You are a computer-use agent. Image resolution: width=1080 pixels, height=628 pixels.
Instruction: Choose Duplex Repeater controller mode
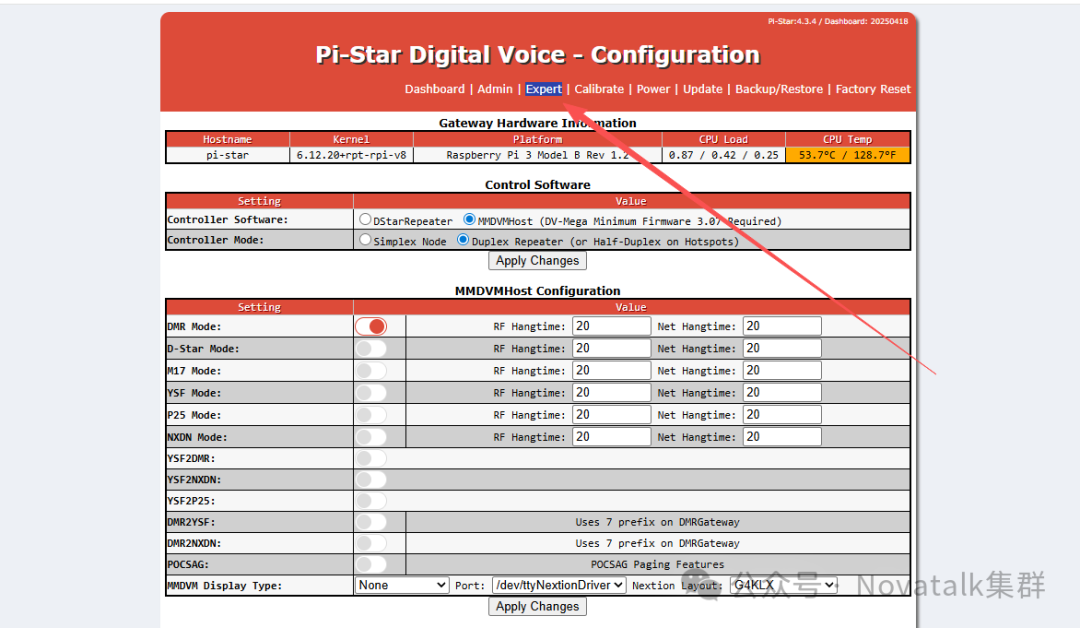463,240
